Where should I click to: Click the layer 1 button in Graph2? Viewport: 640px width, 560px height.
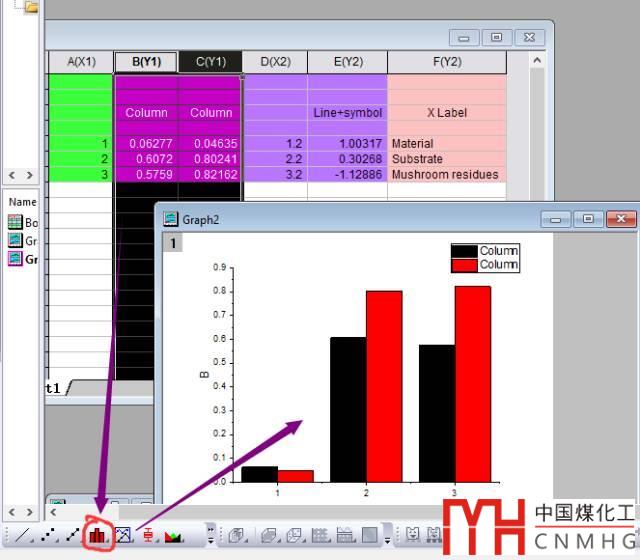tap(173, 243)
